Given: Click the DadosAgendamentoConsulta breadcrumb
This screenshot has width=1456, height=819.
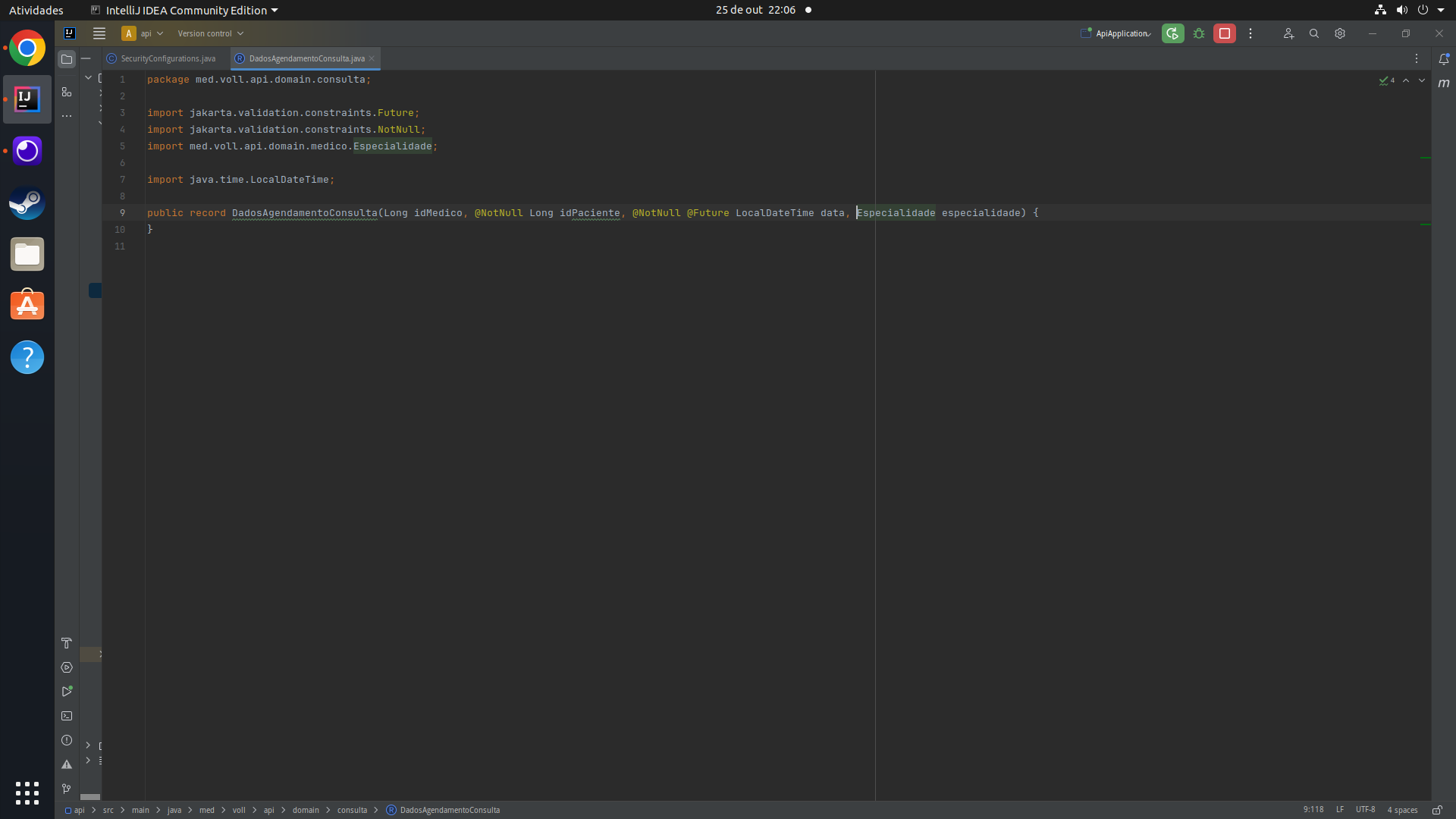Looking at the screenshot, I should pos(443,810).
